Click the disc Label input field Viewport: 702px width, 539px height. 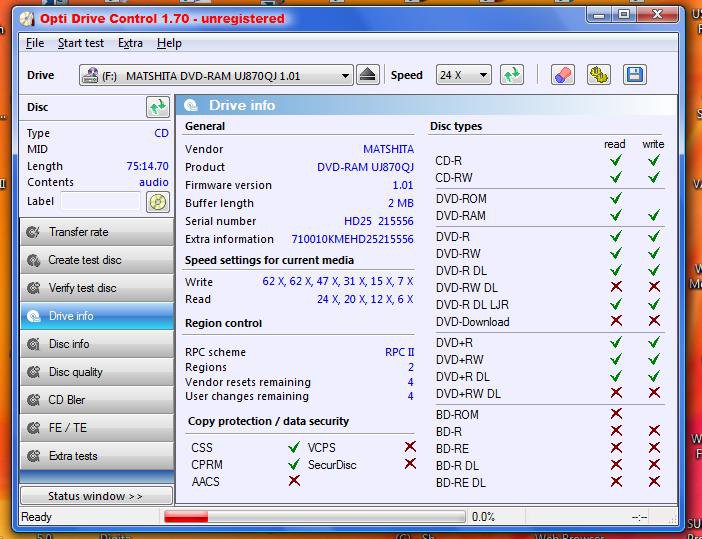pyautogui.click(x=101, y=201)
